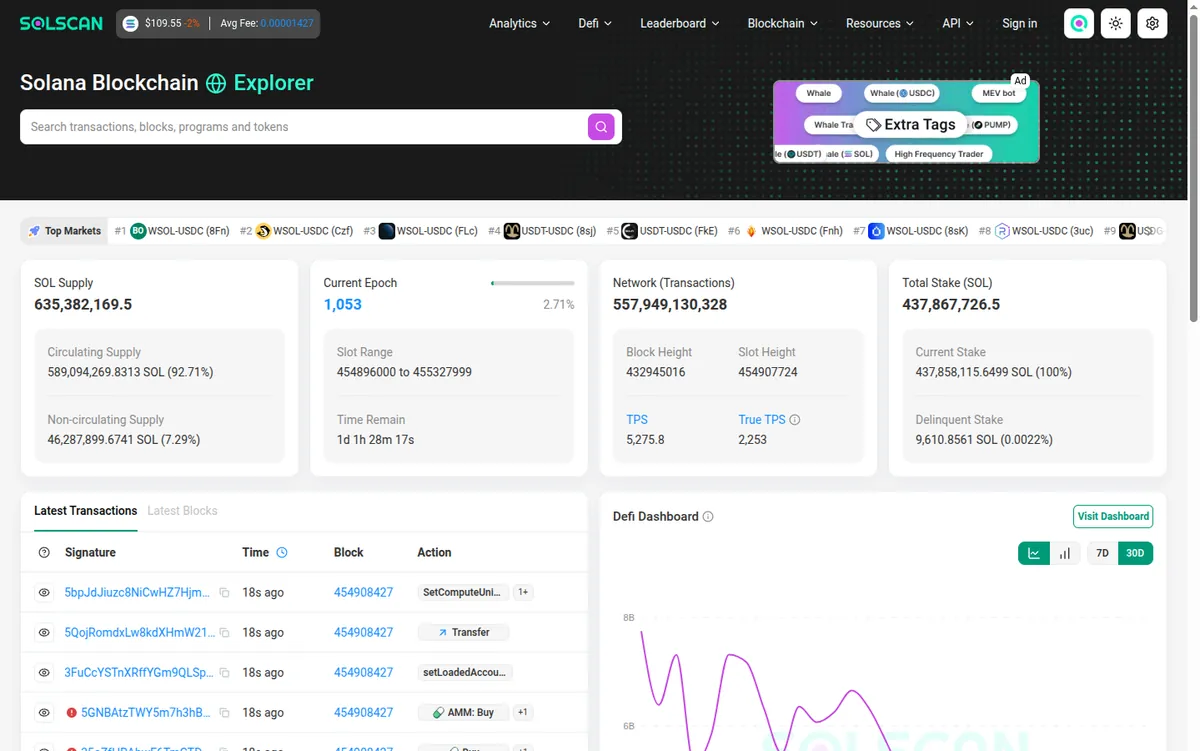Click the purple search magnifier button
The height and width of the screenshot is (751, 1200).
click(x=601, y=127)
